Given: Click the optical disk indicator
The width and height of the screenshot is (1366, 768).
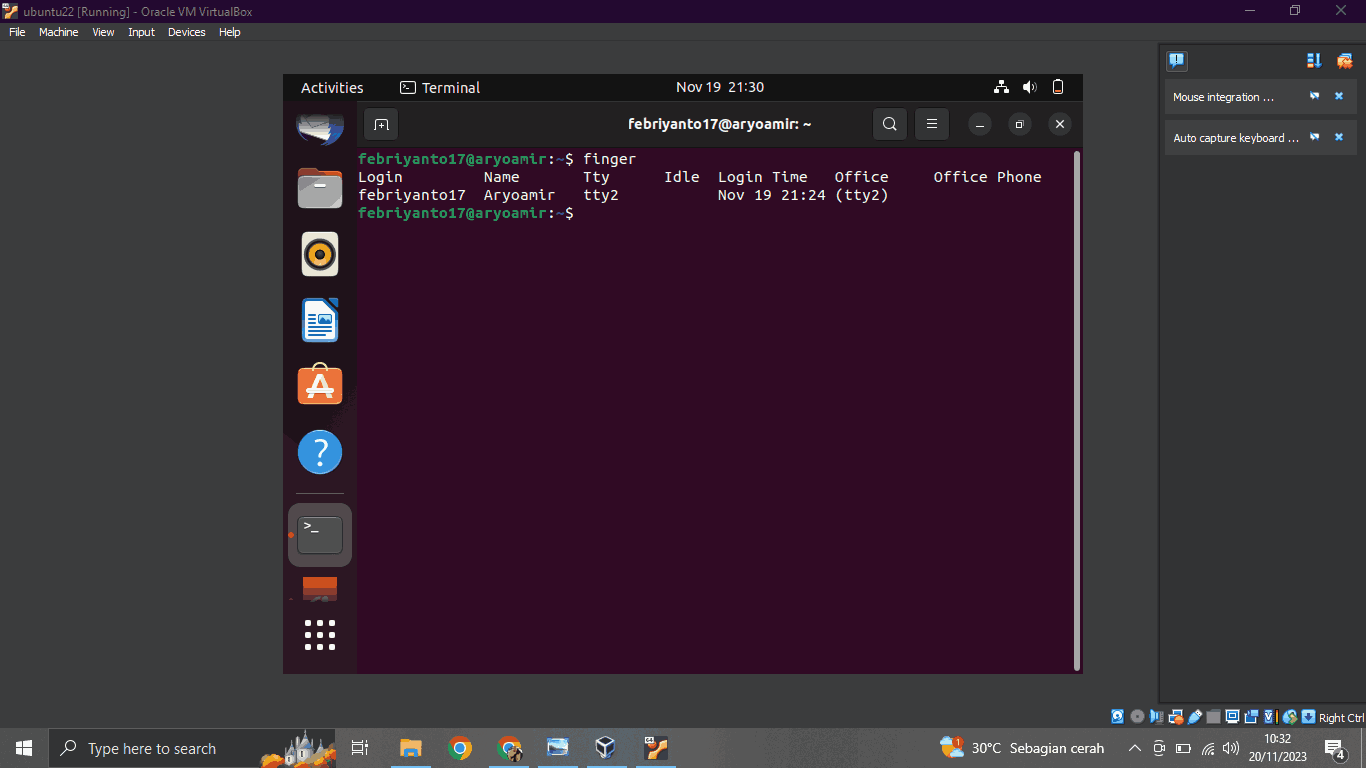Looking at the screenshot, I should coord(1137,717).
